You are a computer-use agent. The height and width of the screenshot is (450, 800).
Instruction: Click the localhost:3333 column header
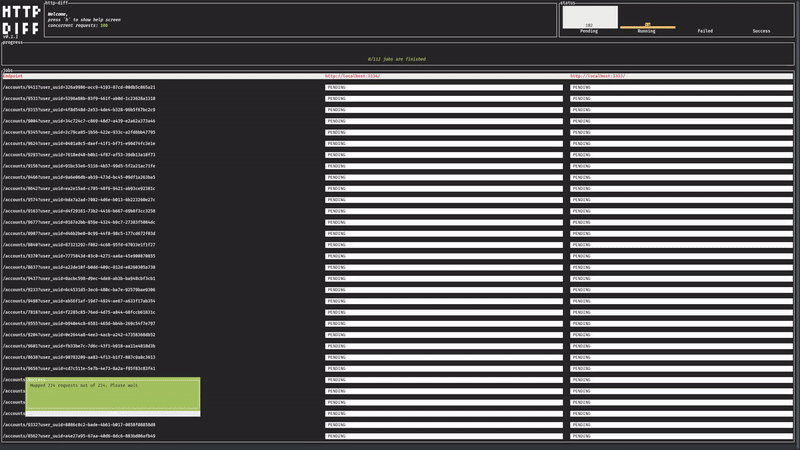pyautogui.click(x=597, y=76)
